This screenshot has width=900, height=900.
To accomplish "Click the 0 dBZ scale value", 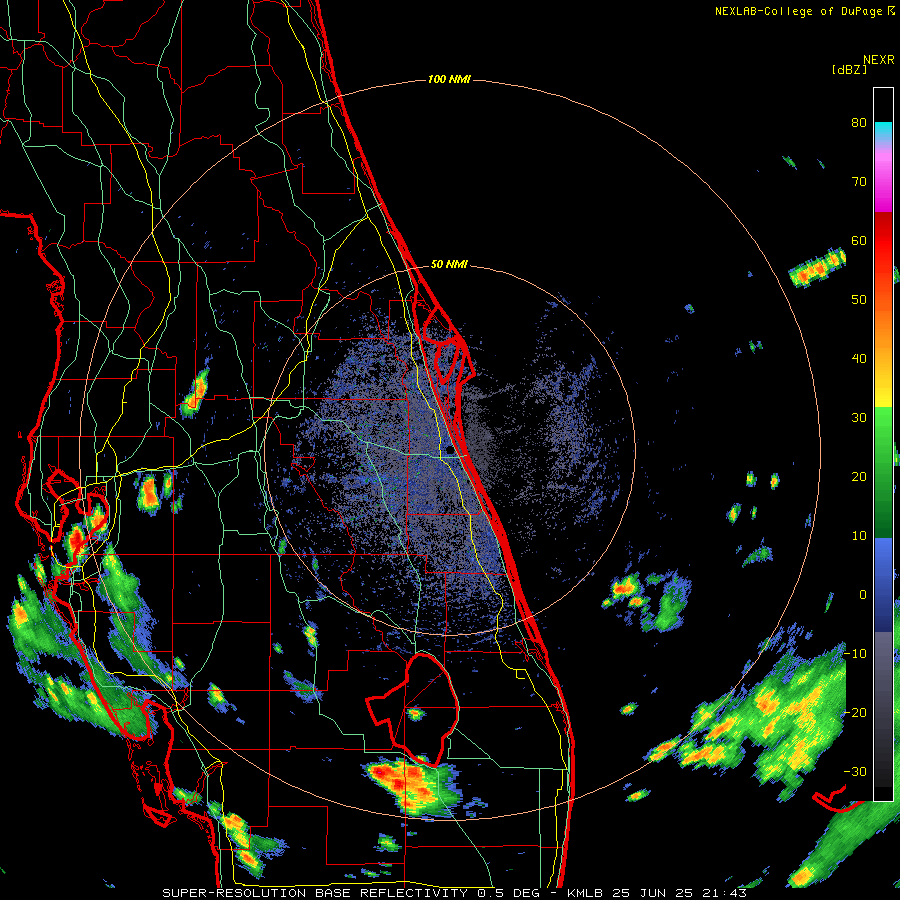I will click(863, 595).
